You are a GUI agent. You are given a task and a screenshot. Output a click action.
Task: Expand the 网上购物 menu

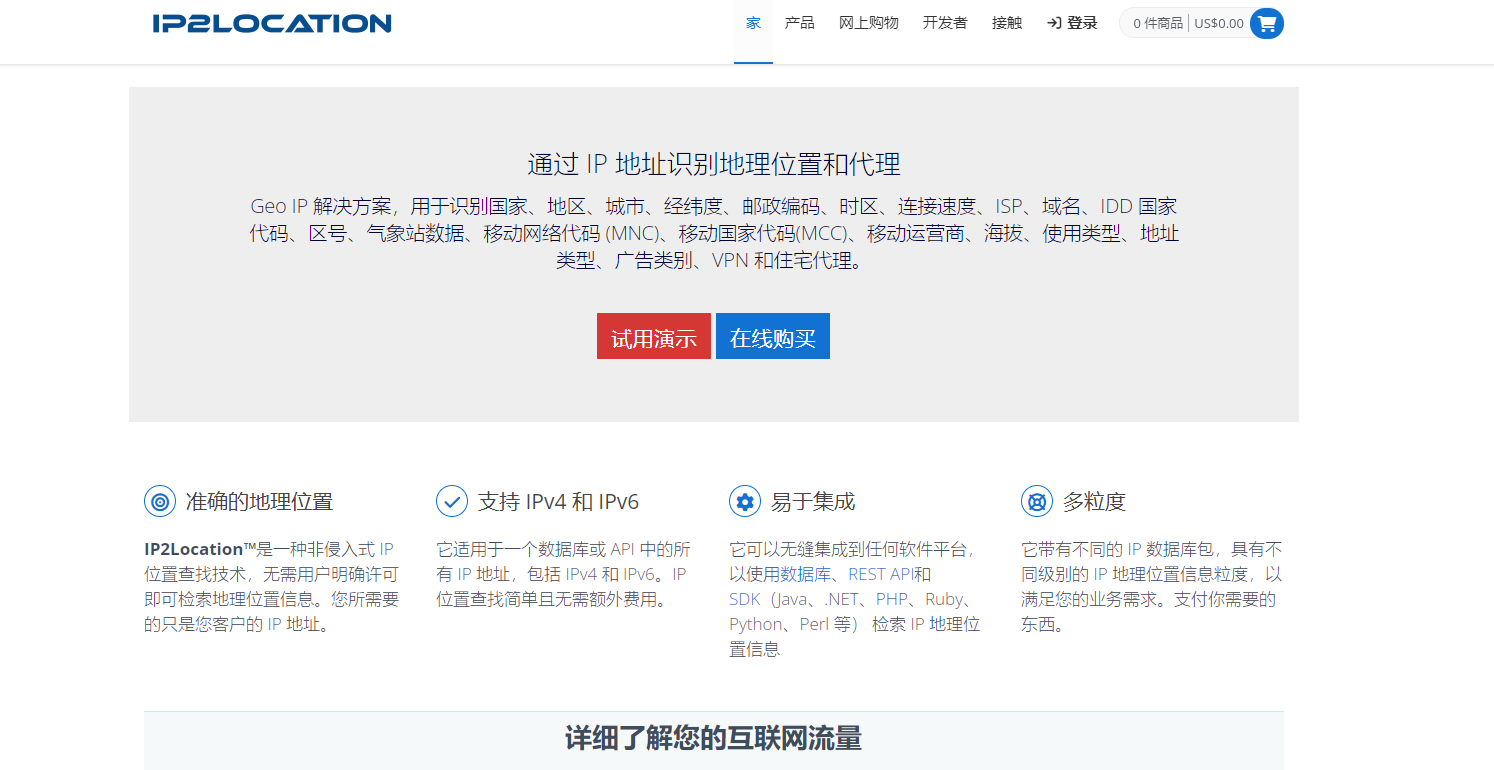pos(868,23)
